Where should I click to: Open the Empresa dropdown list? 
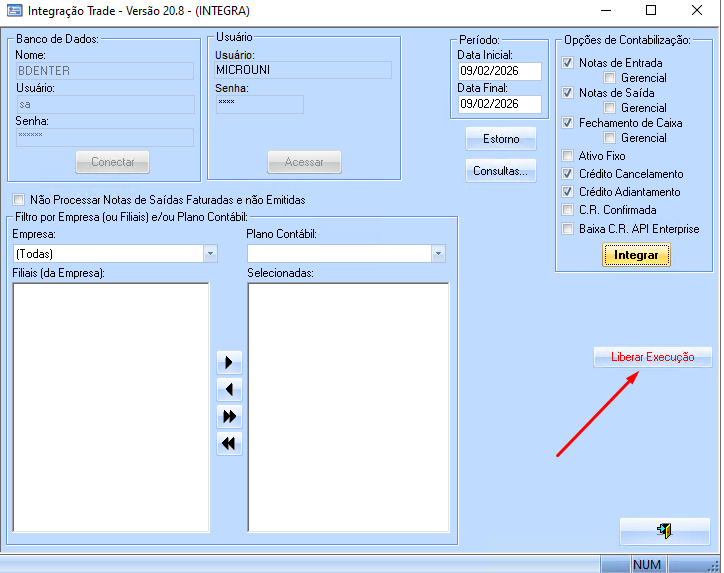click(x=210, y=254)
